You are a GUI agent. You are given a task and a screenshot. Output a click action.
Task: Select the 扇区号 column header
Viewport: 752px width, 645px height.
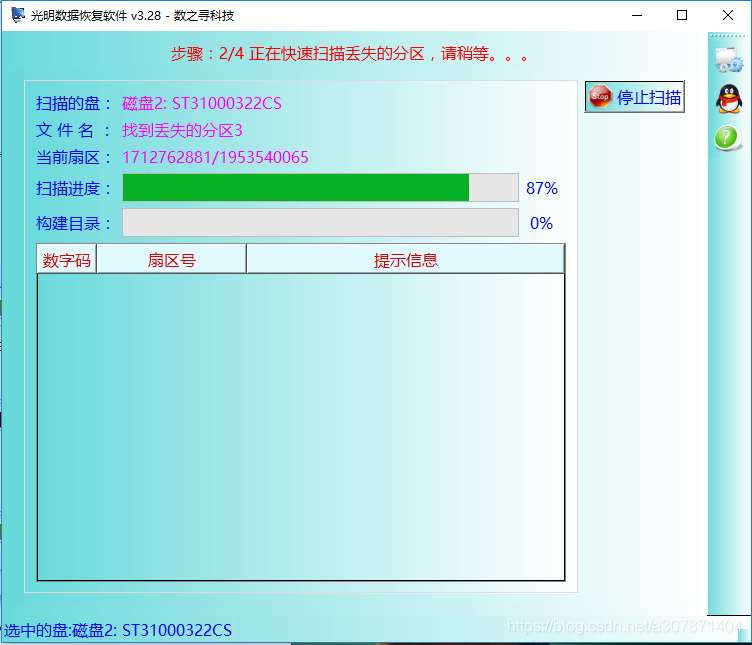pos(171,259)
